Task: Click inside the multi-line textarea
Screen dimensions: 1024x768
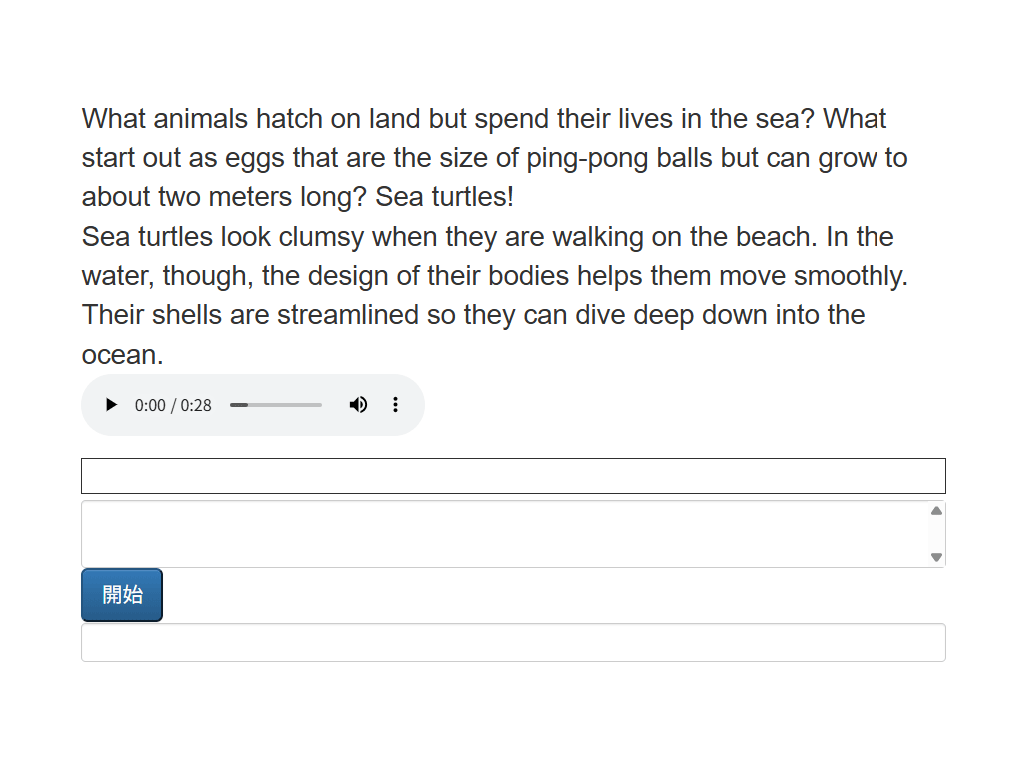Action: coord(500,534)
